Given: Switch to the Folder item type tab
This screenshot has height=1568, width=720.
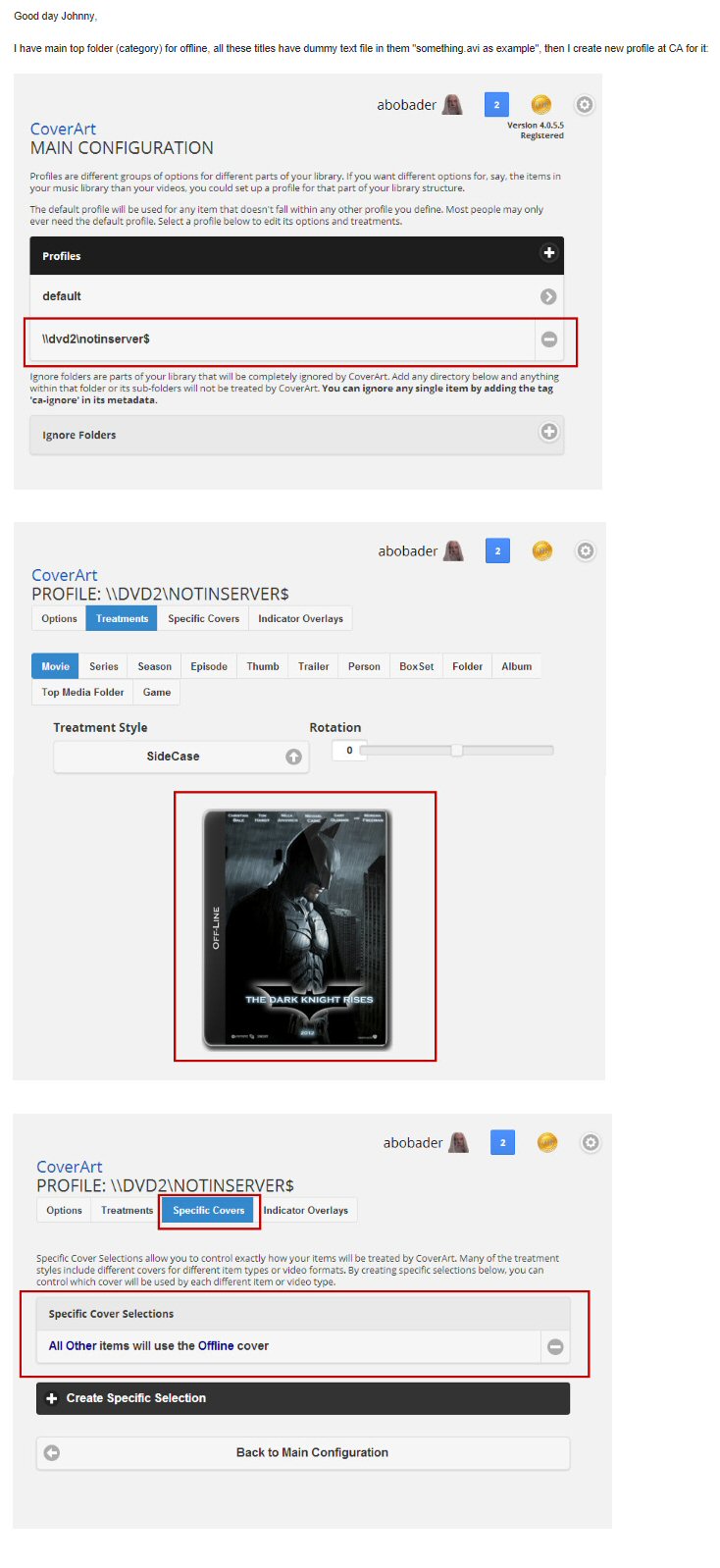Looking at the screenshot, I should point(468,666).
